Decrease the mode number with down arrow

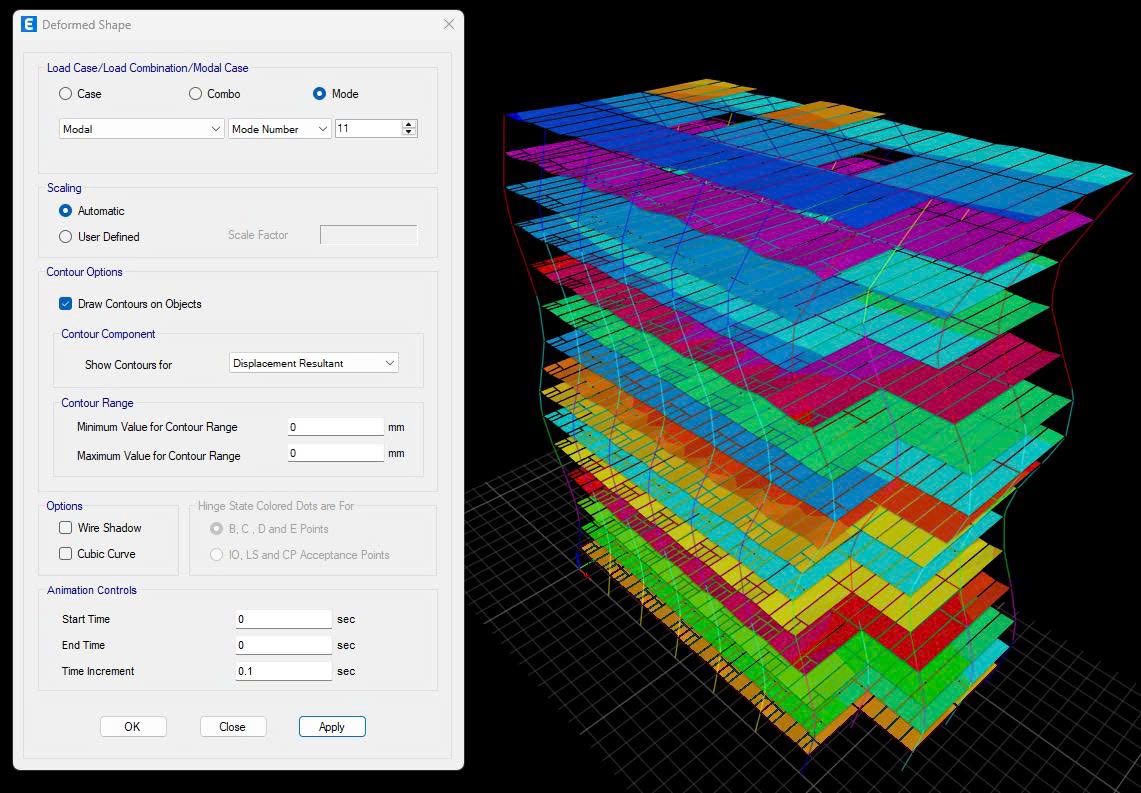409,133
